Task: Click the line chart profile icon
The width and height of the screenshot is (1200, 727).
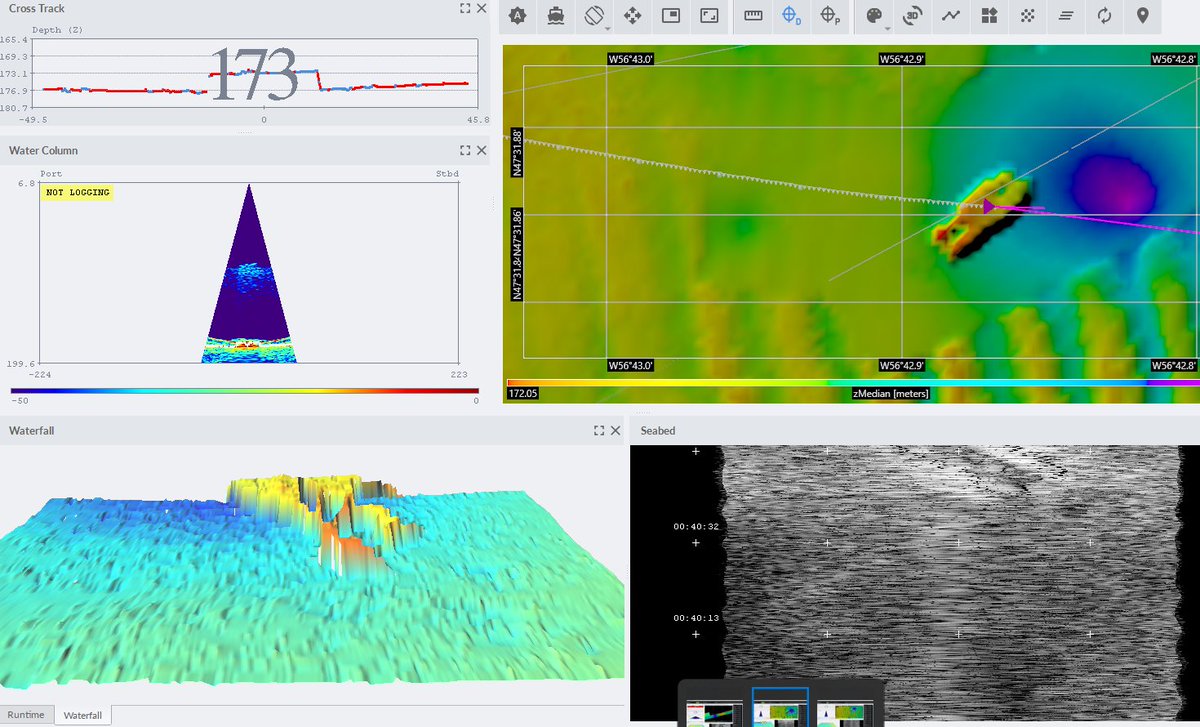Action: coord(951,16)
